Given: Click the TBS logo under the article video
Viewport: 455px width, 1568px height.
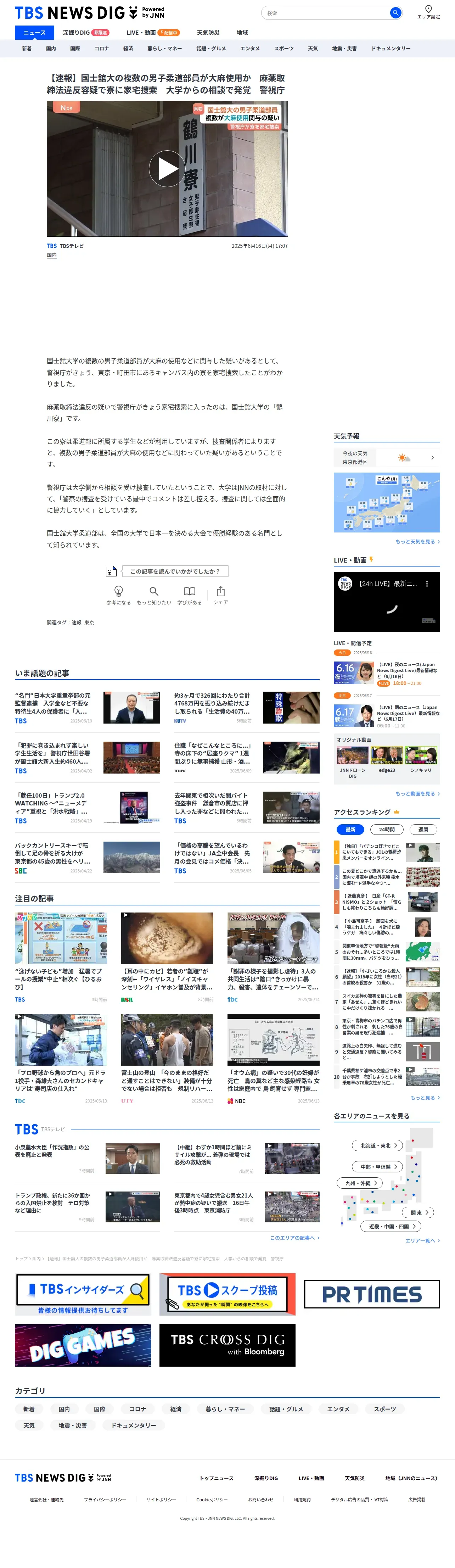Looking at the screenshot, I should click(x=52, y=246).
